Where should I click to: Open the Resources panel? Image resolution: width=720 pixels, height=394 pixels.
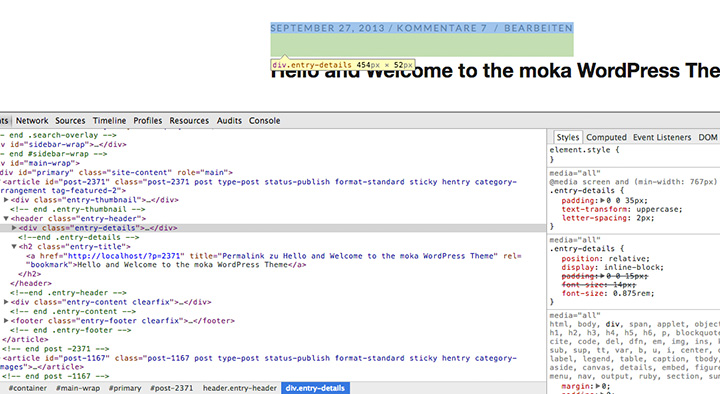(189, 121)
